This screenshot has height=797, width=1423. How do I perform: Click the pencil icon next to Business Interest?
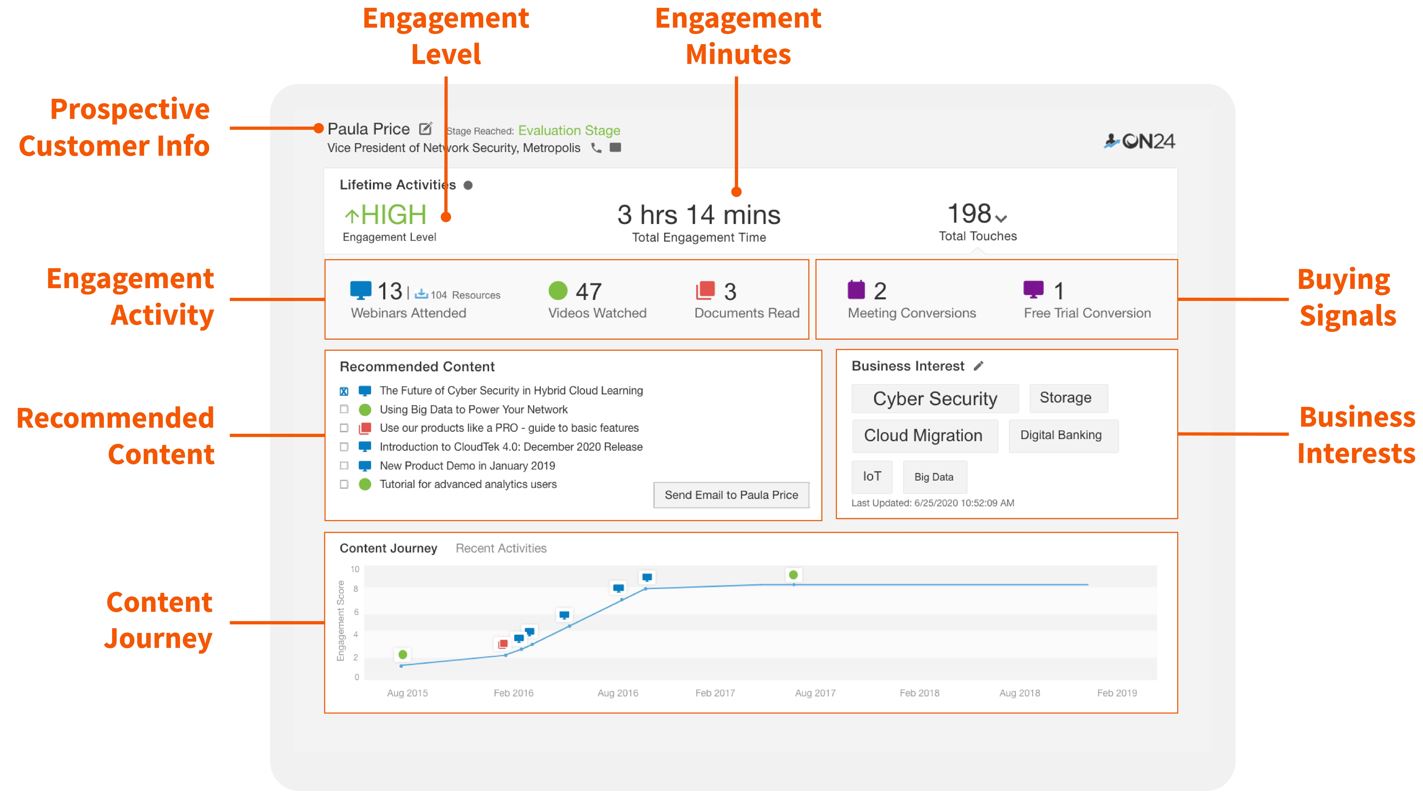coord(978,366)
